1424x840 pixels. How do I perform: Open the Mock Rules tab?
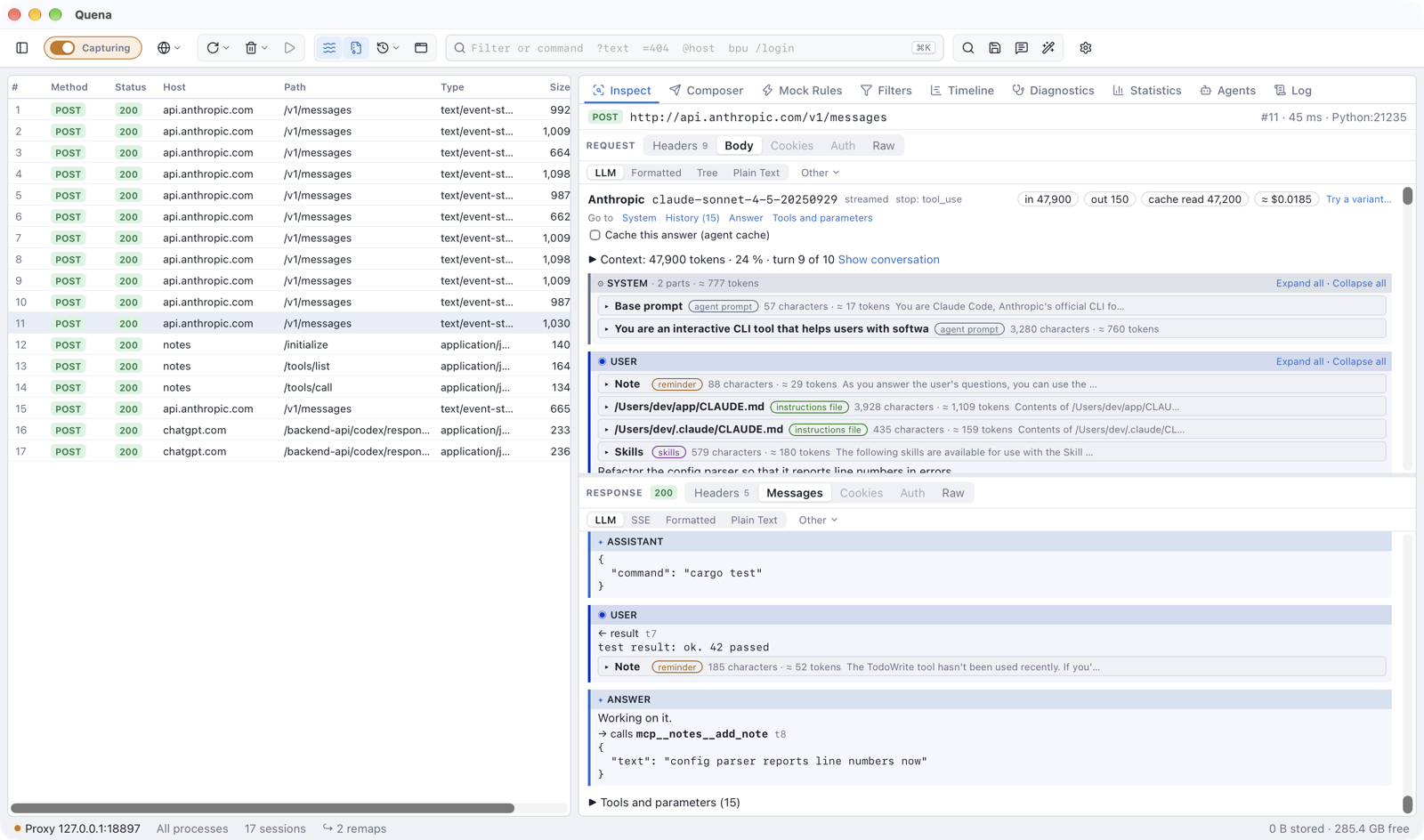[x=802, y=91]
